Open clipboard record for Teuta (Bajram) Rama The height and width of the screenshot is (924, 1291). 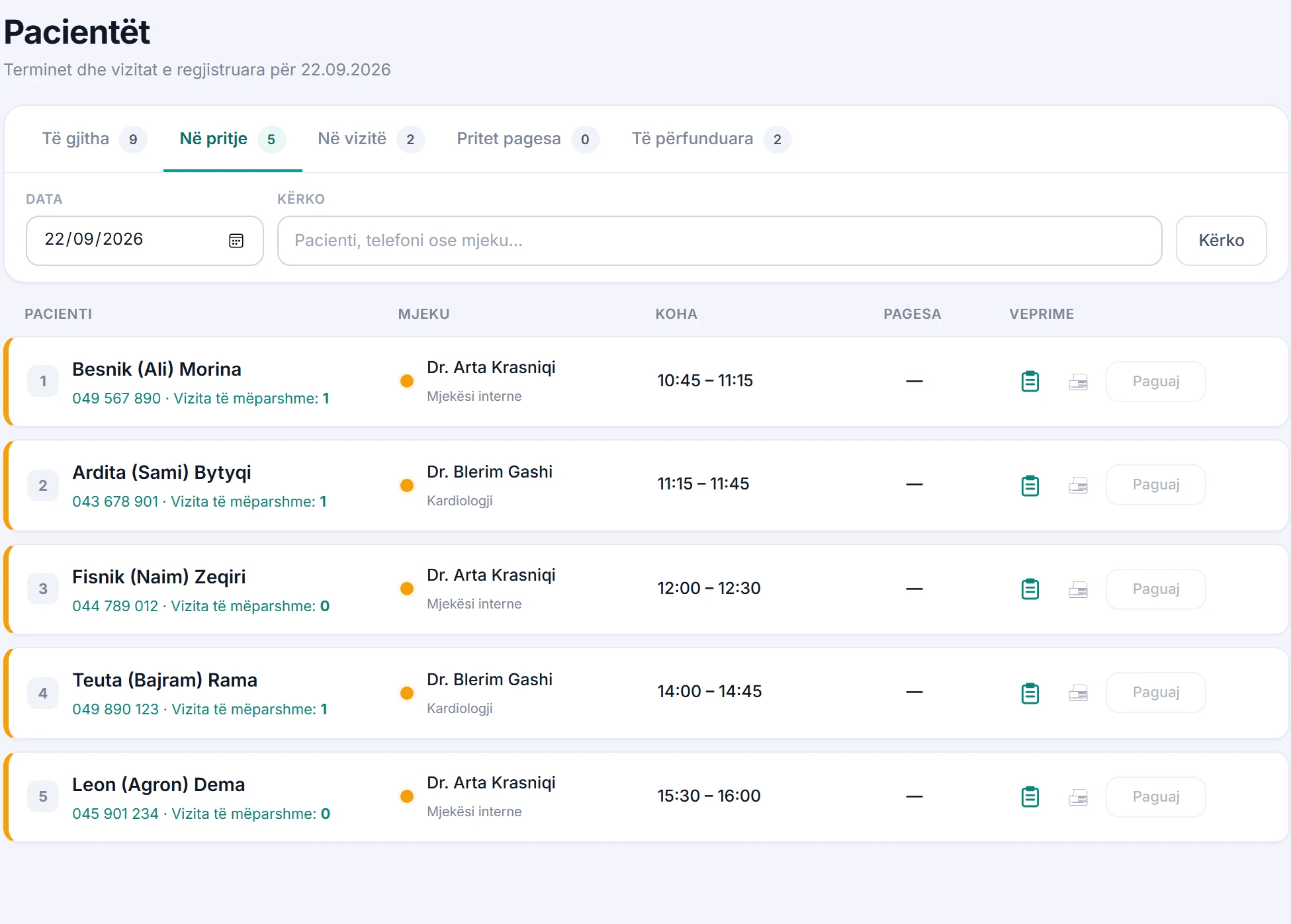tap(1030, 693)
